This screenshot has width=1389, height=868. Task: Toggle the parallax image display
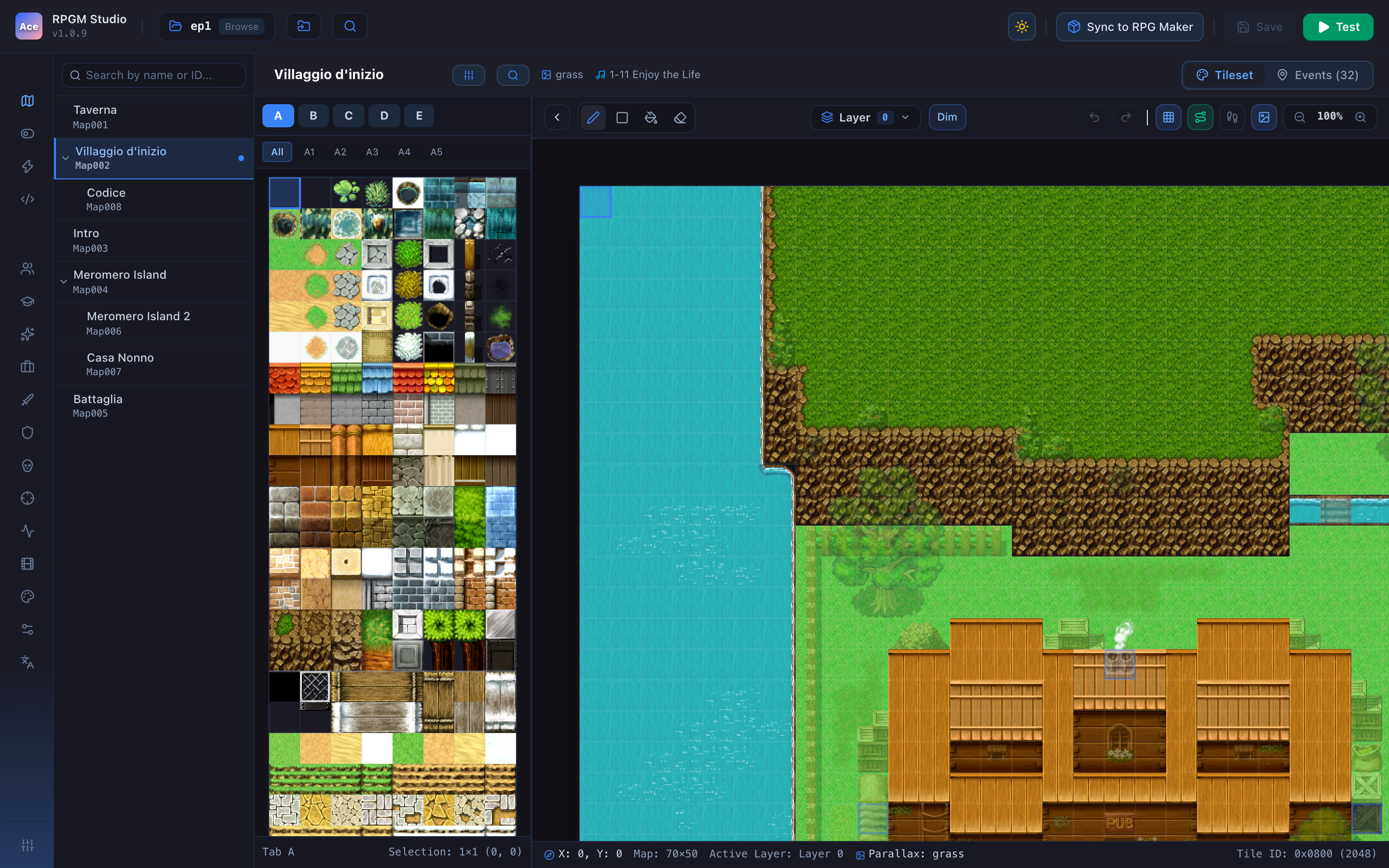click(x=1264, y=117)
